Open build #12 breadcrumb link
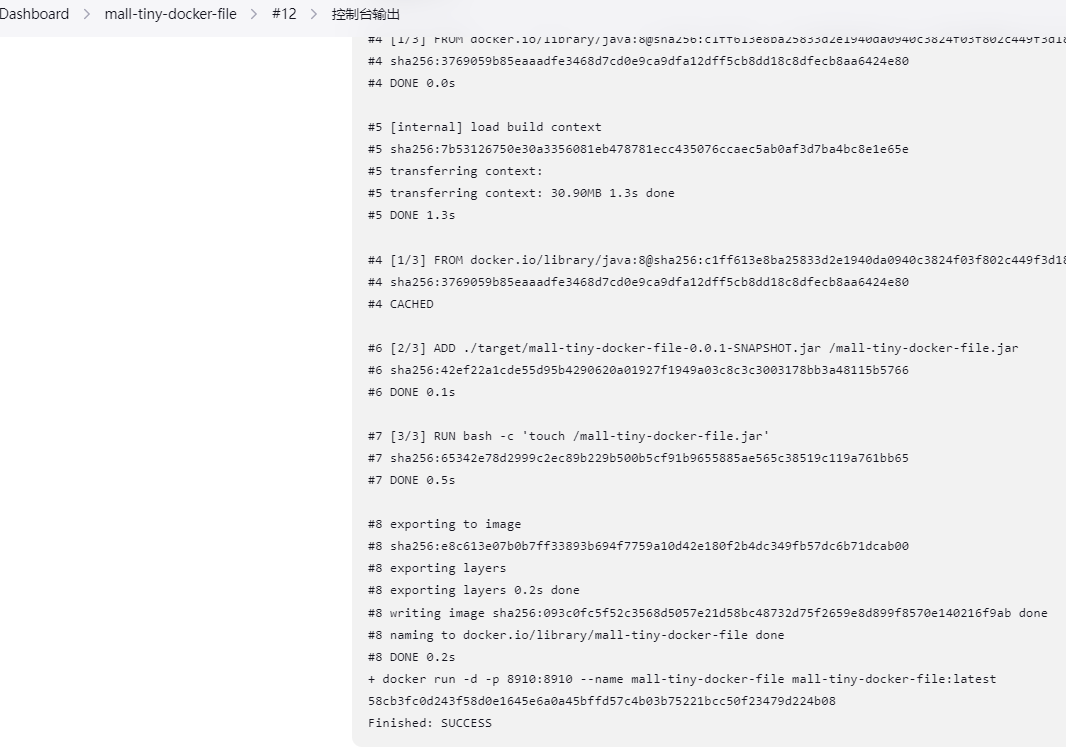 (x=284, y=14)
